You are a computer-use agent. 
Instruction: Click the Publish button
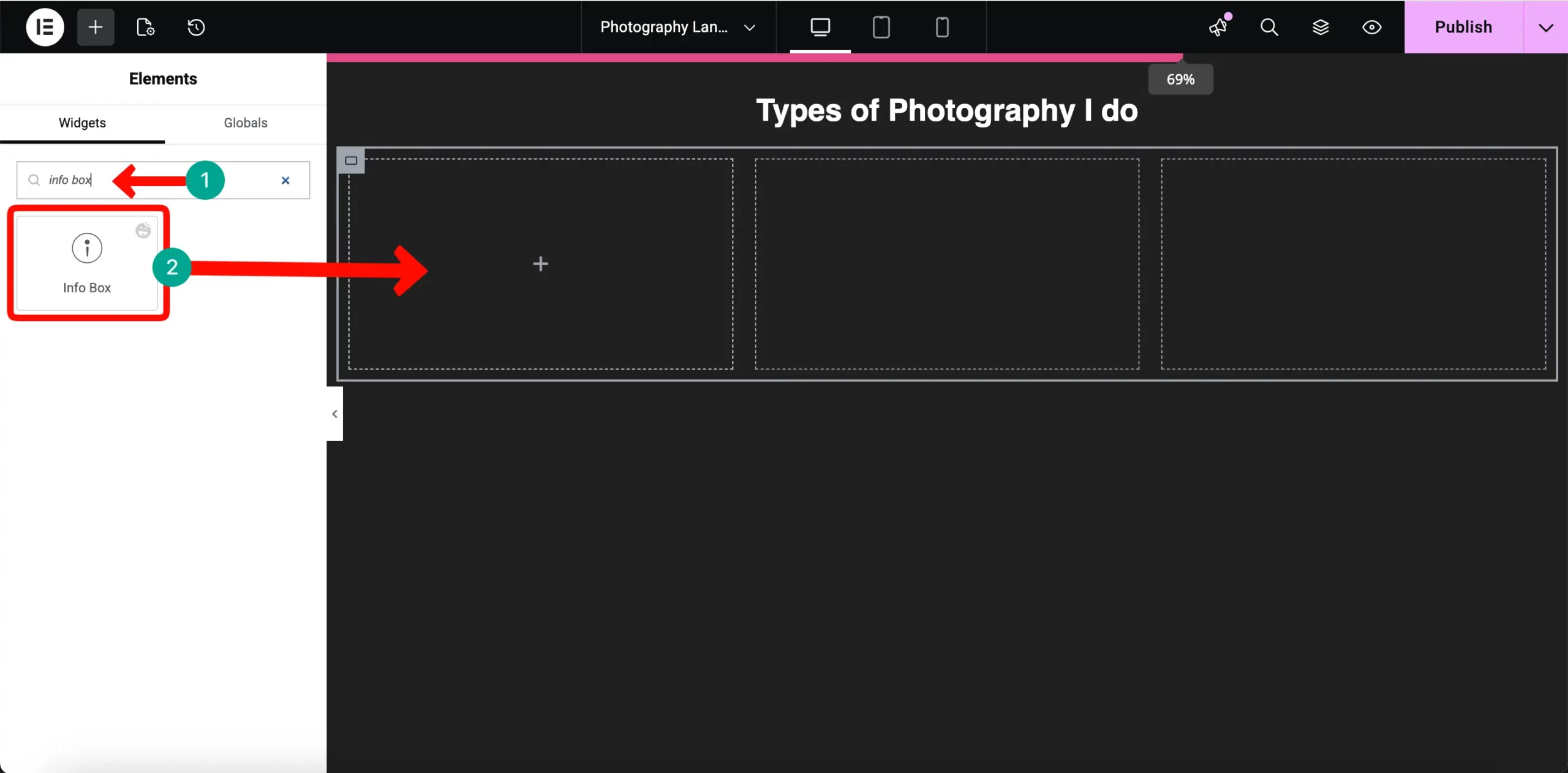click(1463, 27)
